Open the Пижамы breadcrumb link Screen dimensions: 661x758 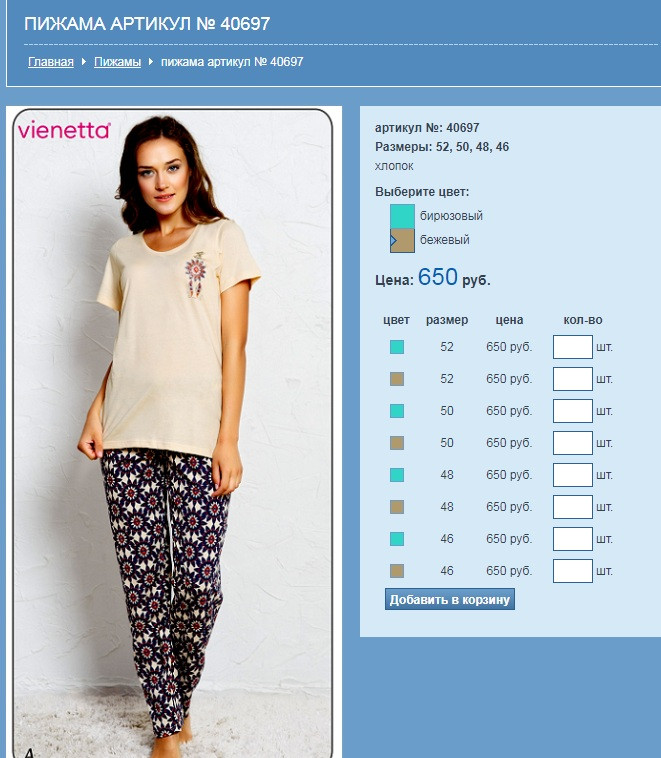click(118, 62)
